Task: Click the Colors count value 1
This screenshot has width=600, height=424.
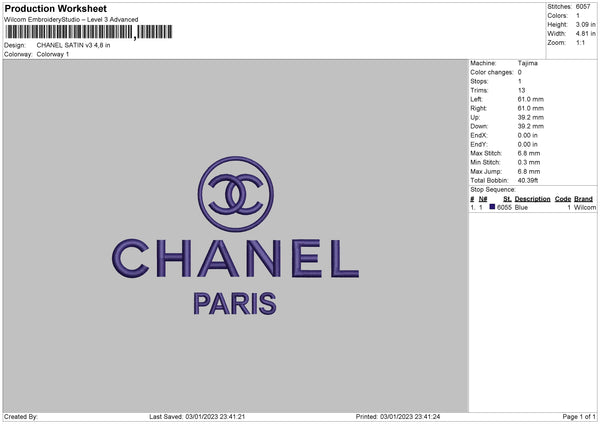Action: pyautogui.click(x=578, y=16)
